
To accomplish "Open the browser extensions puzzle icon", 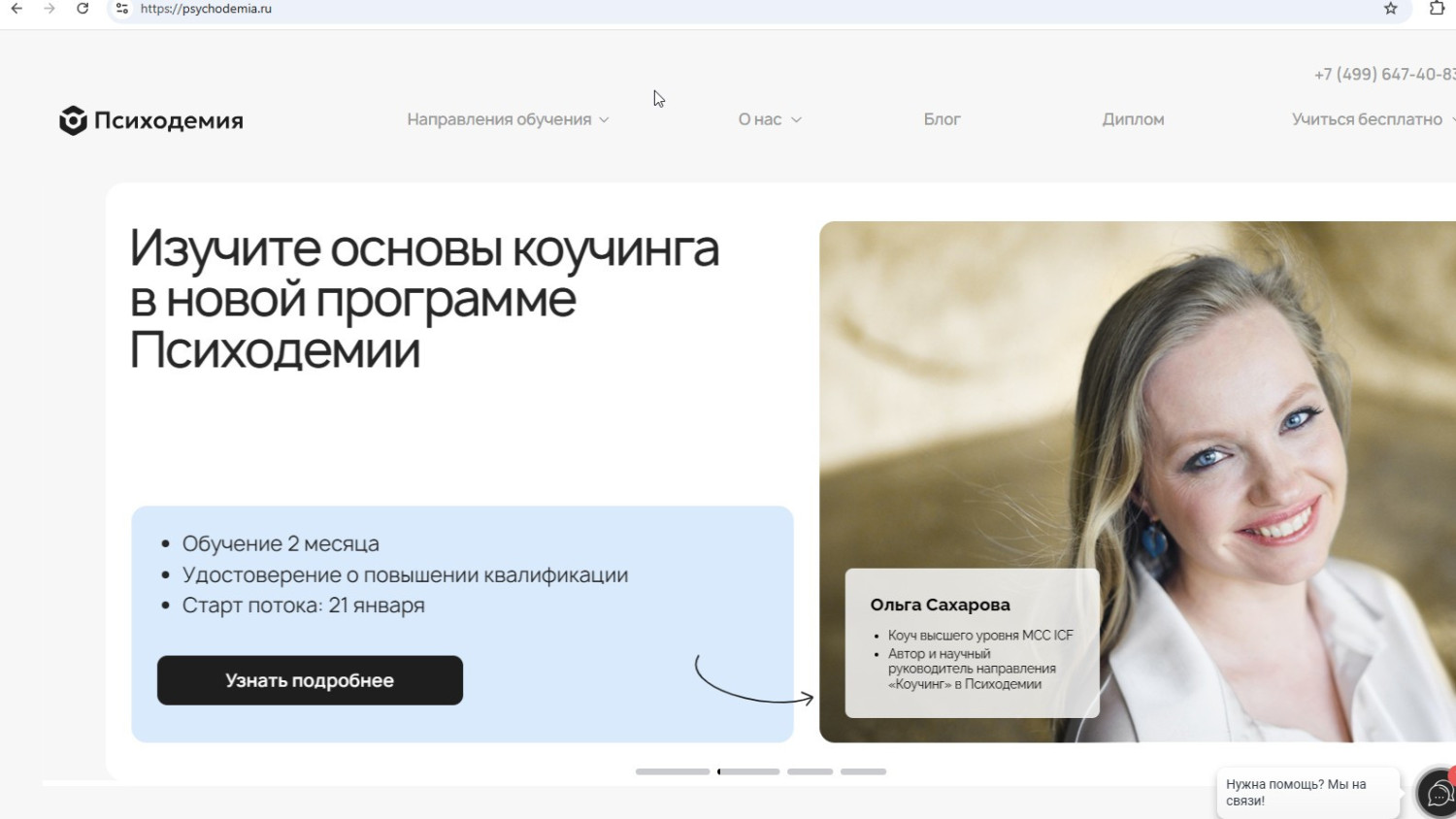I will (x=1437, y=9).
